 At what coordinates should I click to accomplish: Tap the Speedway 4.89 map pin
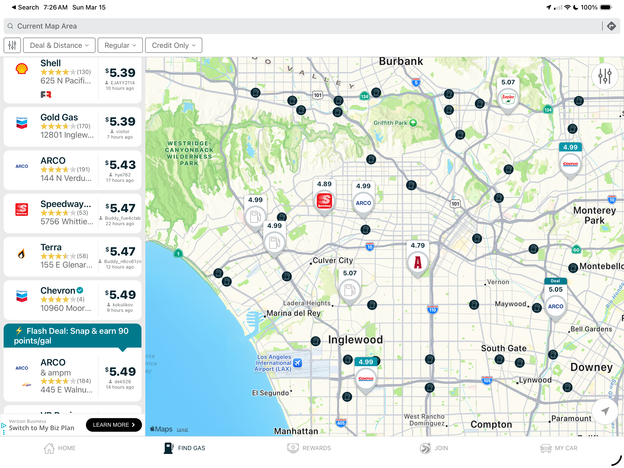pos(324,197)
